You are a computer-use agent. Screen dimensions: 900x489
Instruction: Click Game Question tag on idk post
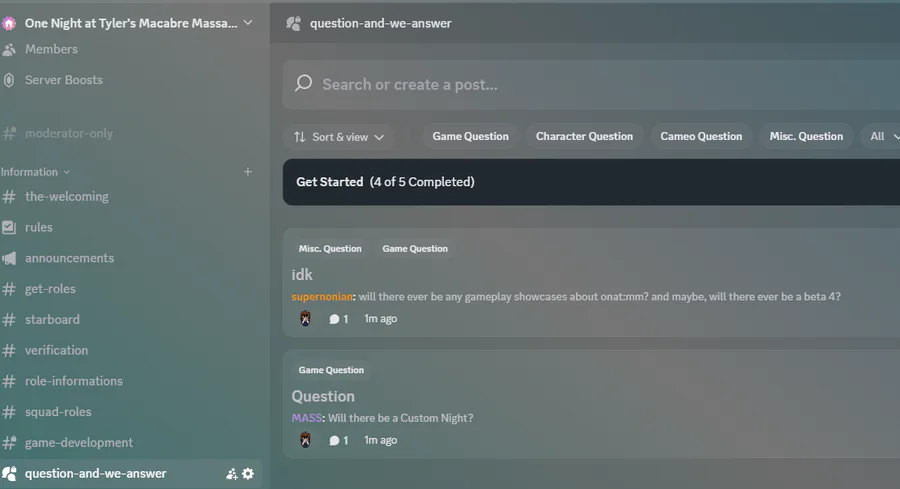(415, 249)
